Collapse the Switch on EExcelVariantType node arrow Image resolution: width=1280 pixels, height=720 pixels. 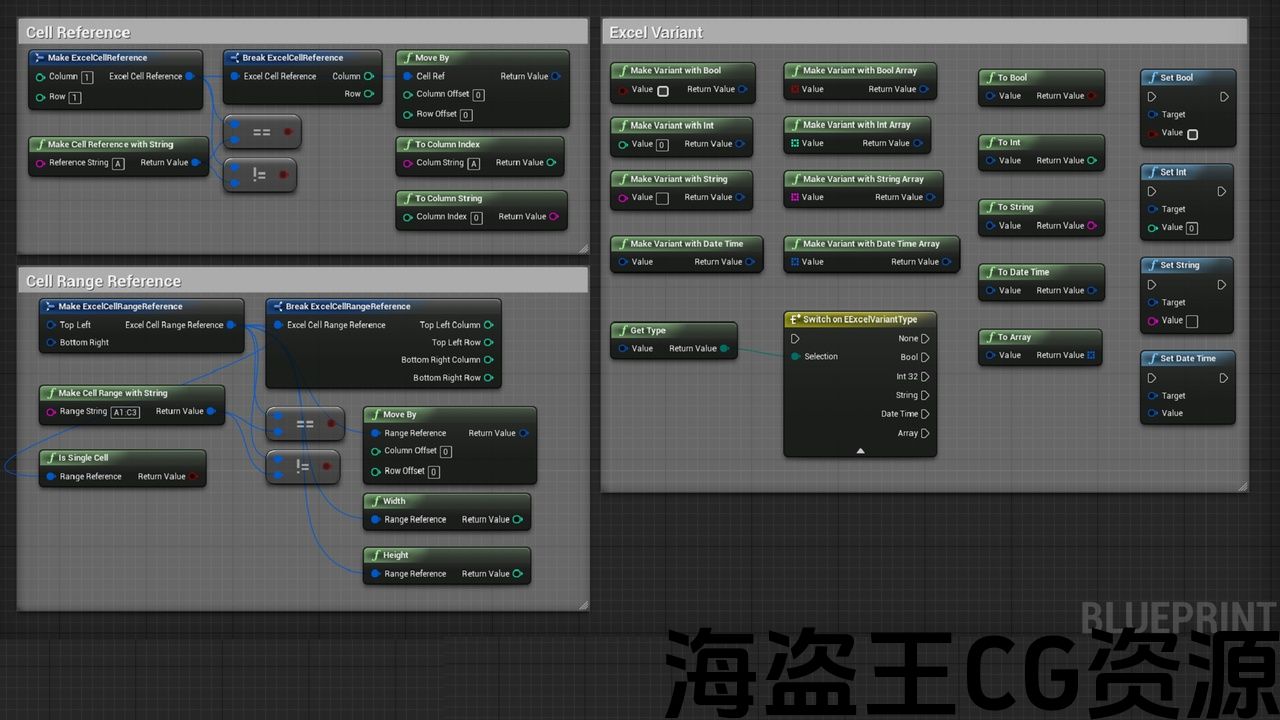click(x=860, y=451)
